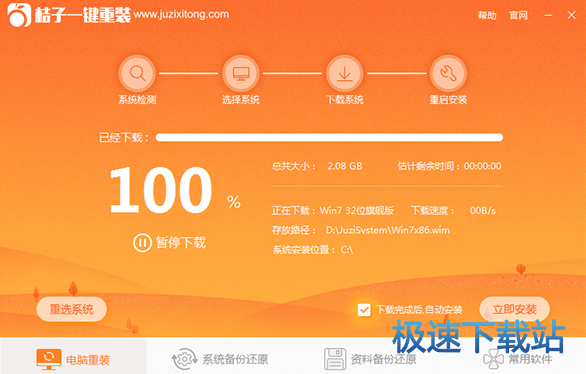Click the D:\JuziSystem\Win7x86.wim path text
The height and width of the screenshot is (374, 586).
coord(388,230)
